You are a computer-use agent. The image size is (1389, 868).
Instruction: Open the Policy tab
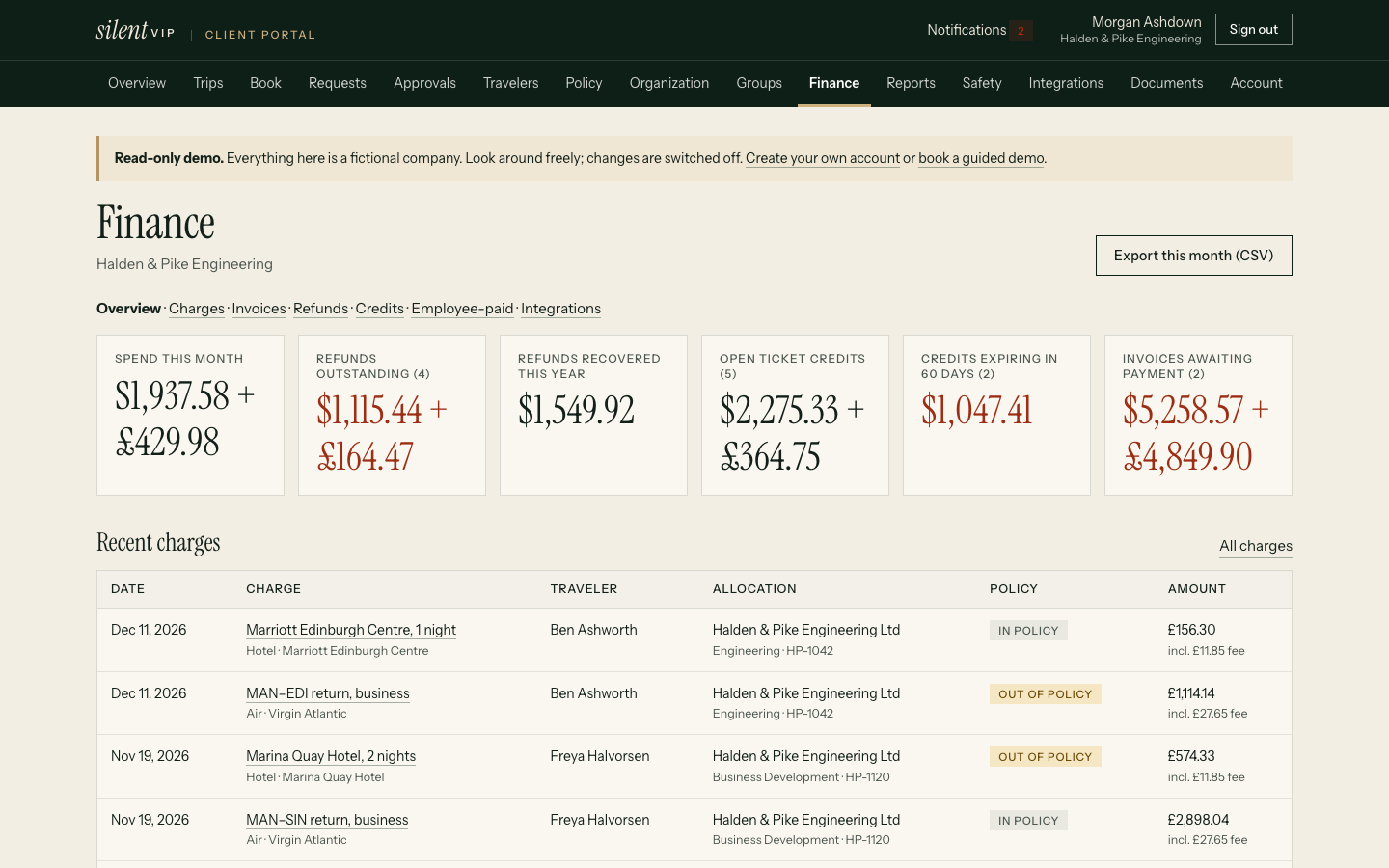click(x=584, y=83)
